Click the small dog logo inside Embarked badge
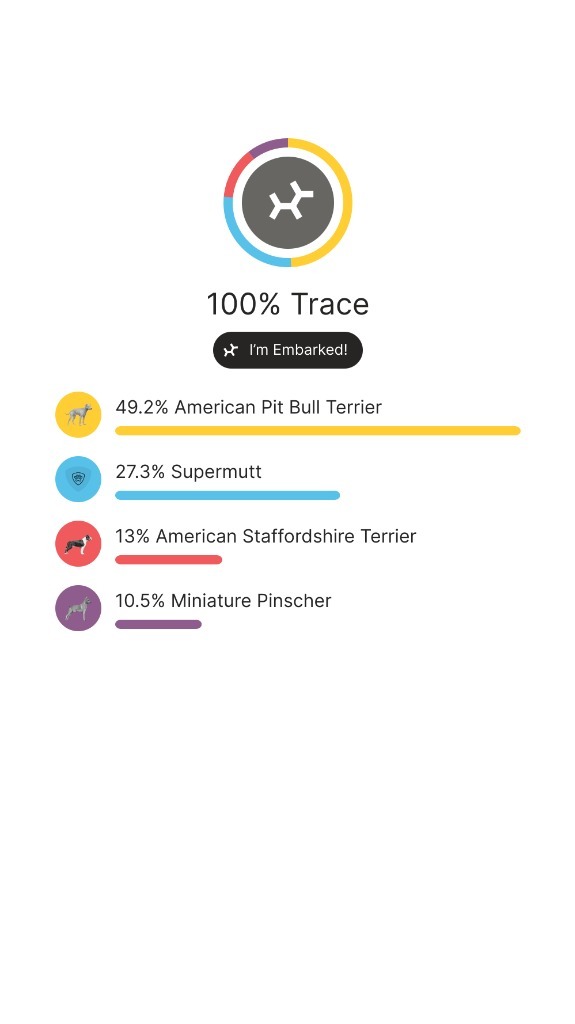The height and width of the screenshot is (1024, 575). point(231,351)
